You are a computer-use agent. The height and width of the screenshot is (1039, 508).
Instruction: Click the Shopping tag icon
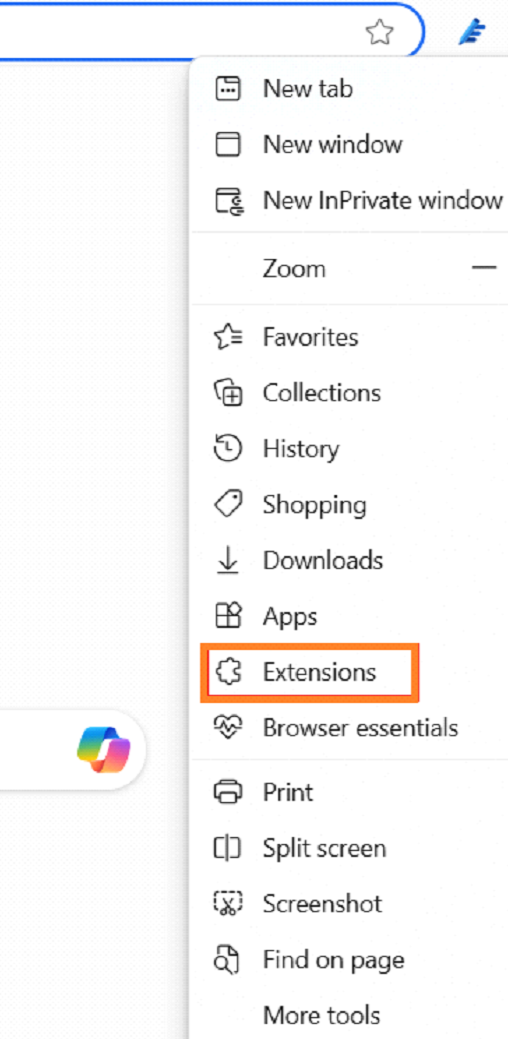click(x=229, y=504)
